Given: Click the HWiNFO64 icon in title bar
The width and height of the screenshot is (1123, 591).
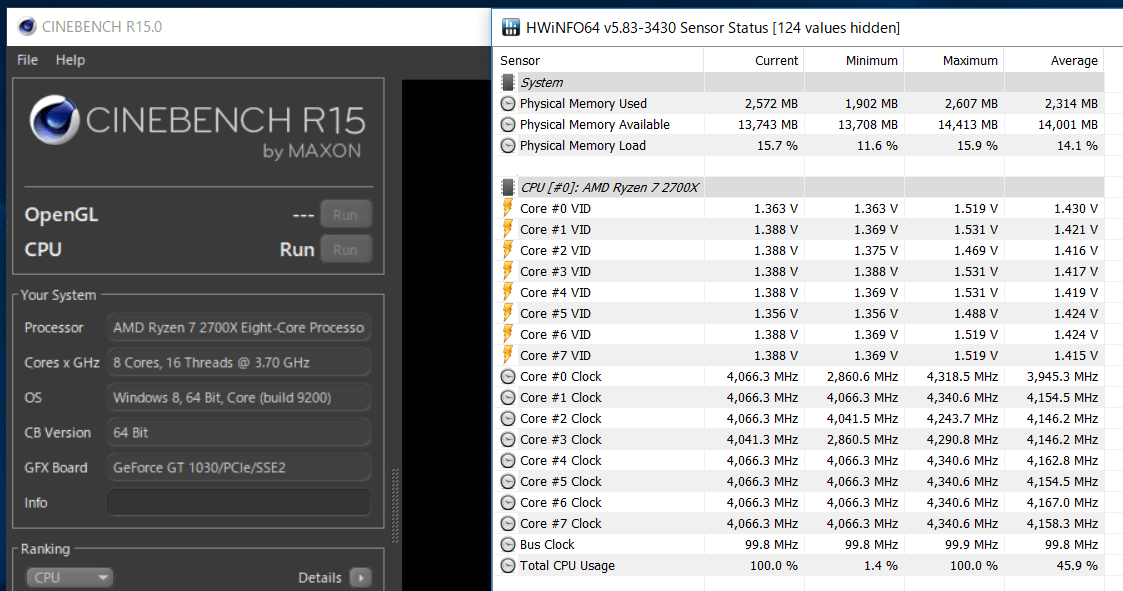Looking at the screenshot, I should click(x=511, y=27).
